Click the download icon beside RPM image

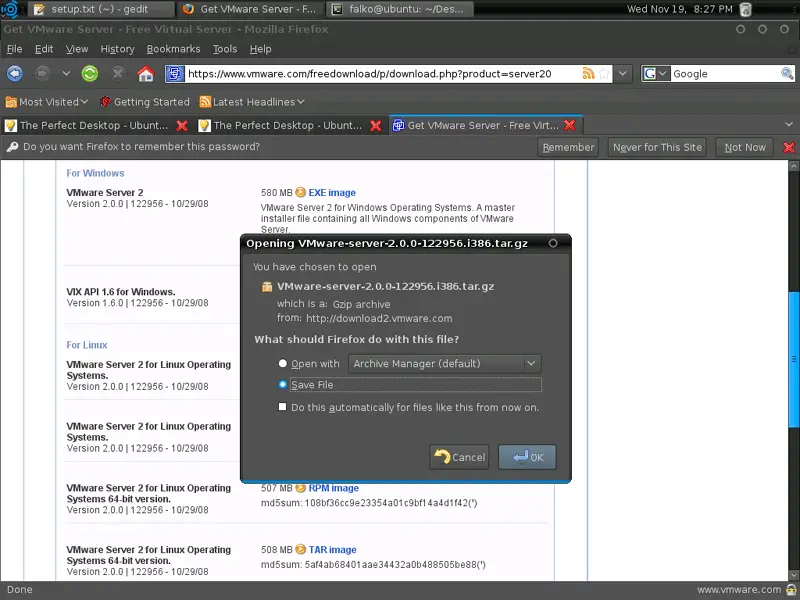pyautogui.click(x=301, y=488)
